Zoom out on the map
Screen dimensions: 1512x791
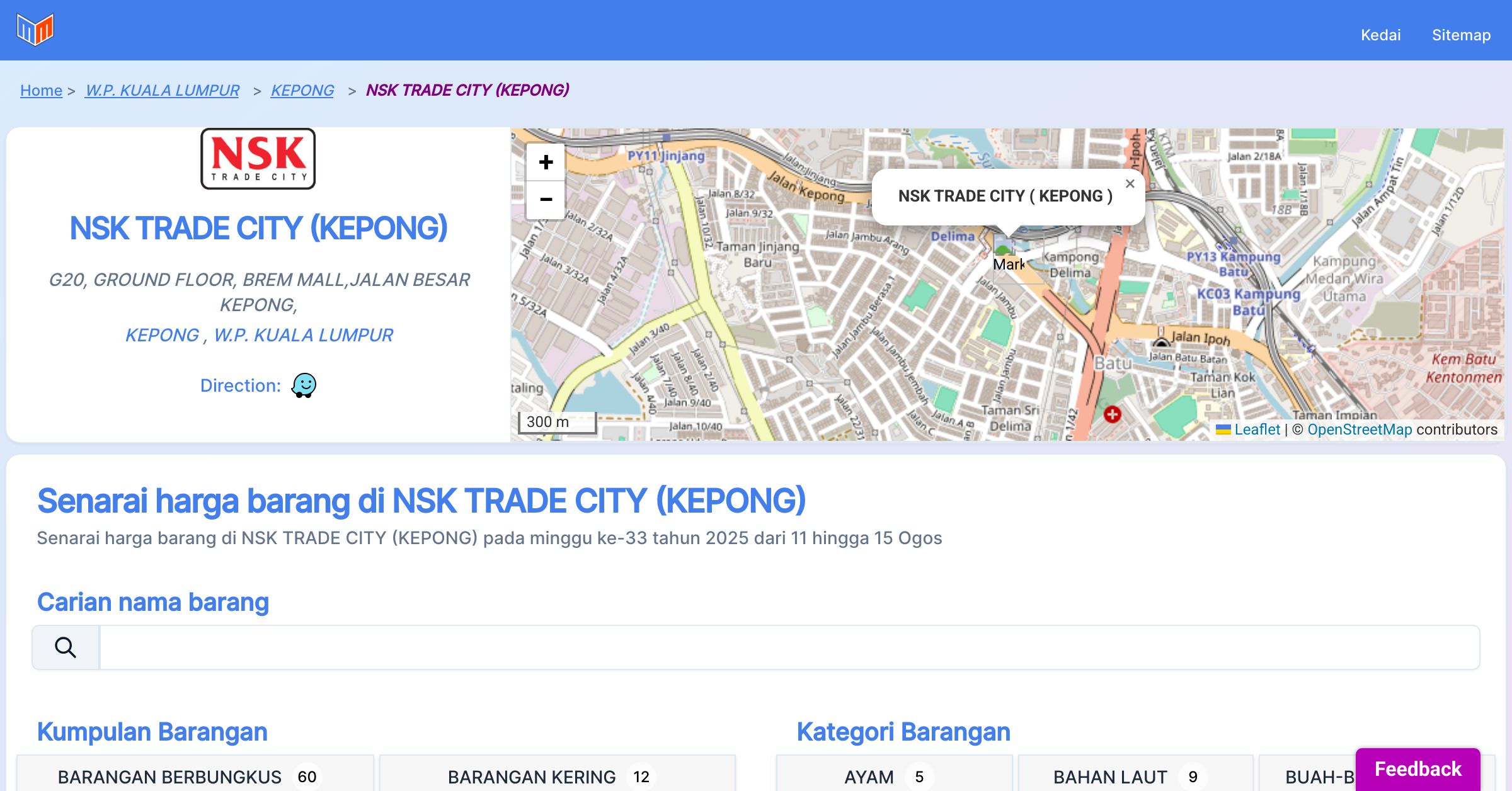coord(546,200)
